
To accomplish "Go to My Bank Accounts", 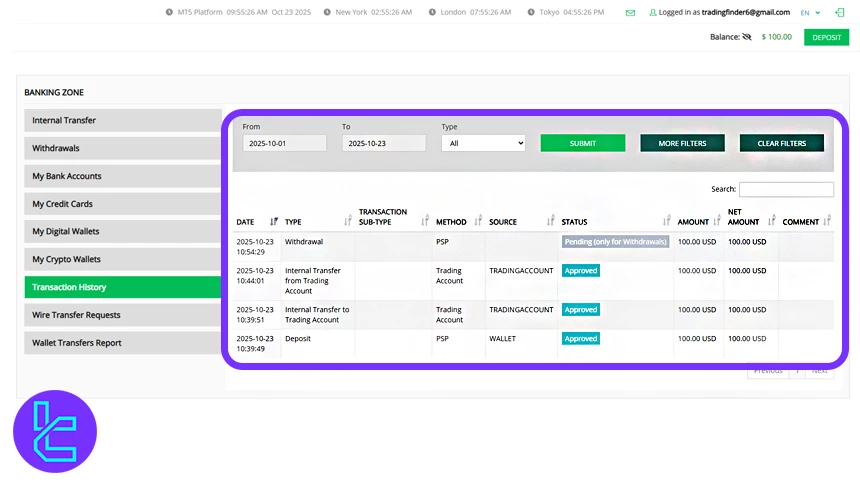I will [x=123, y=176].
